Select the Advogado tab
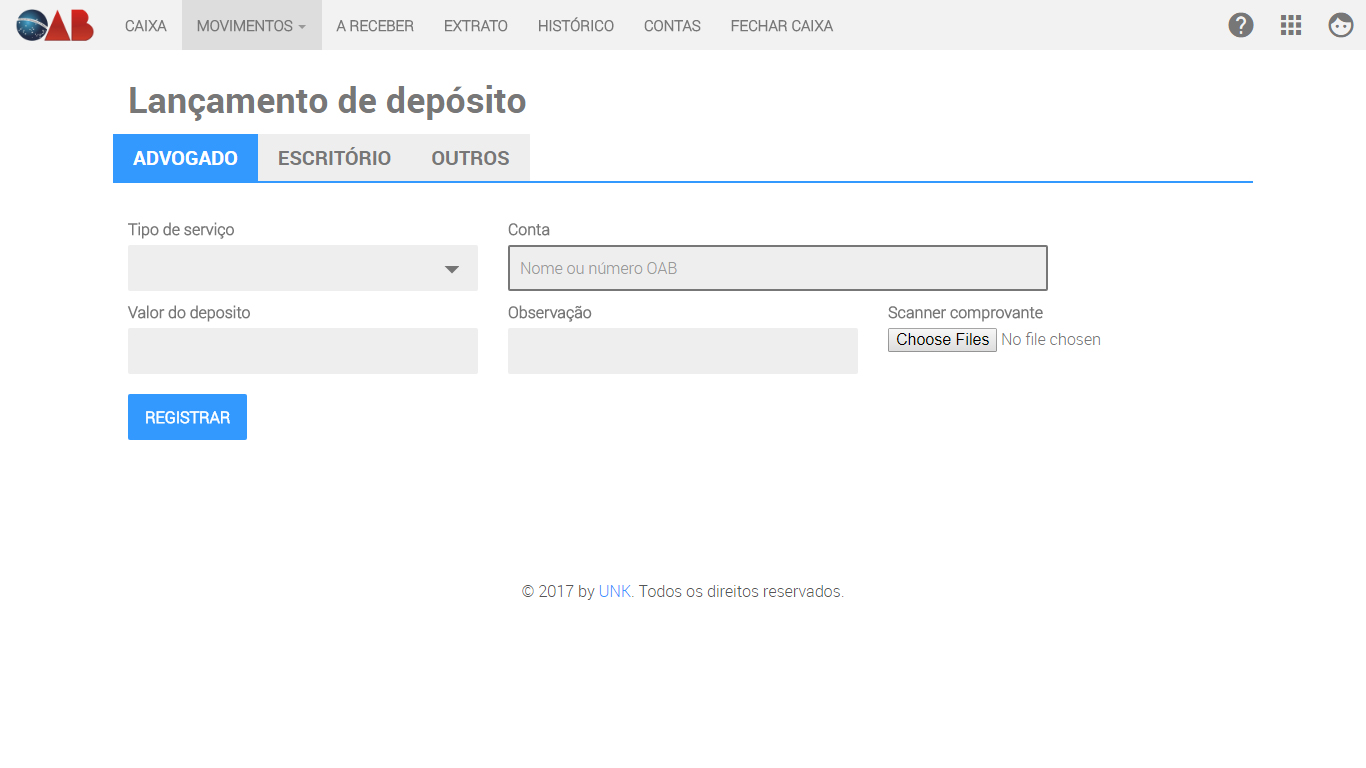The height and width of the screenshot is (768, 1366). tap(185, 158)
